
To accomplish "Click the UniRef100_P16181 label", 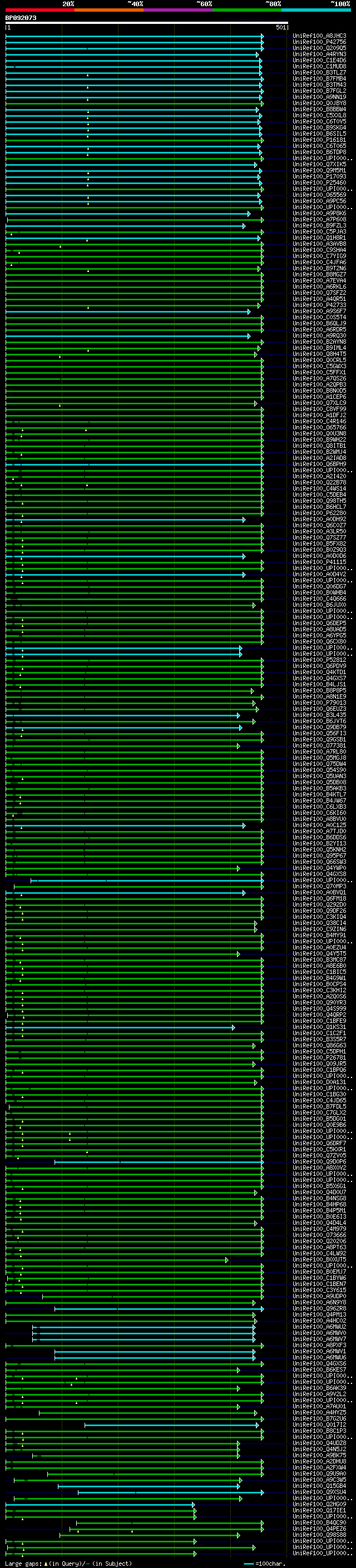I will (319, 140).
